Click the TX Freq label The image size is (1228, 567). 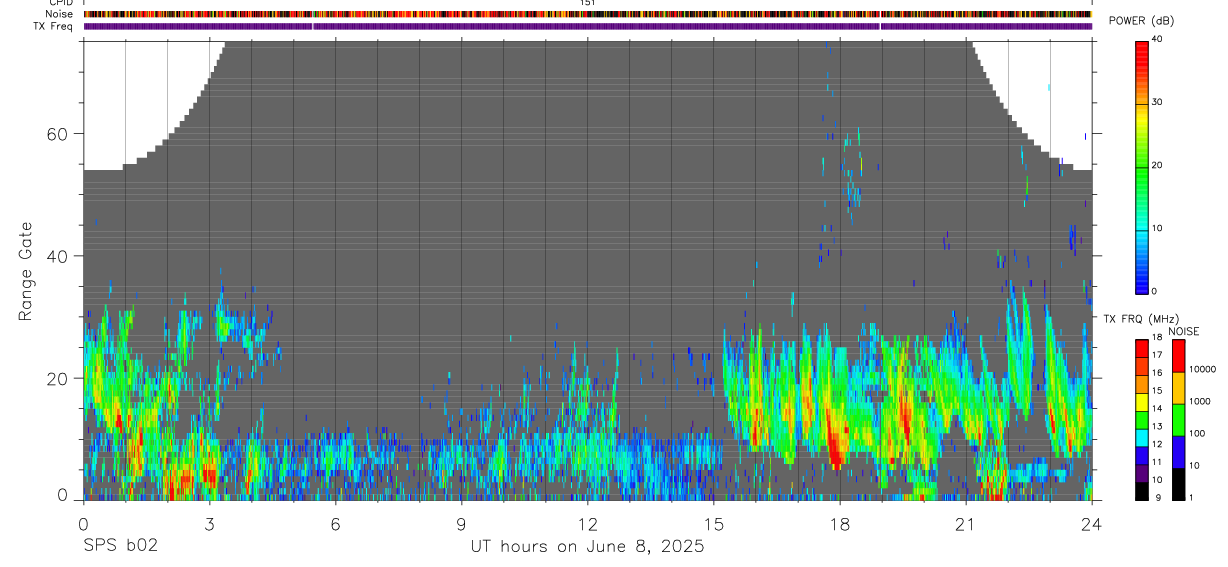tap(54, 26)
